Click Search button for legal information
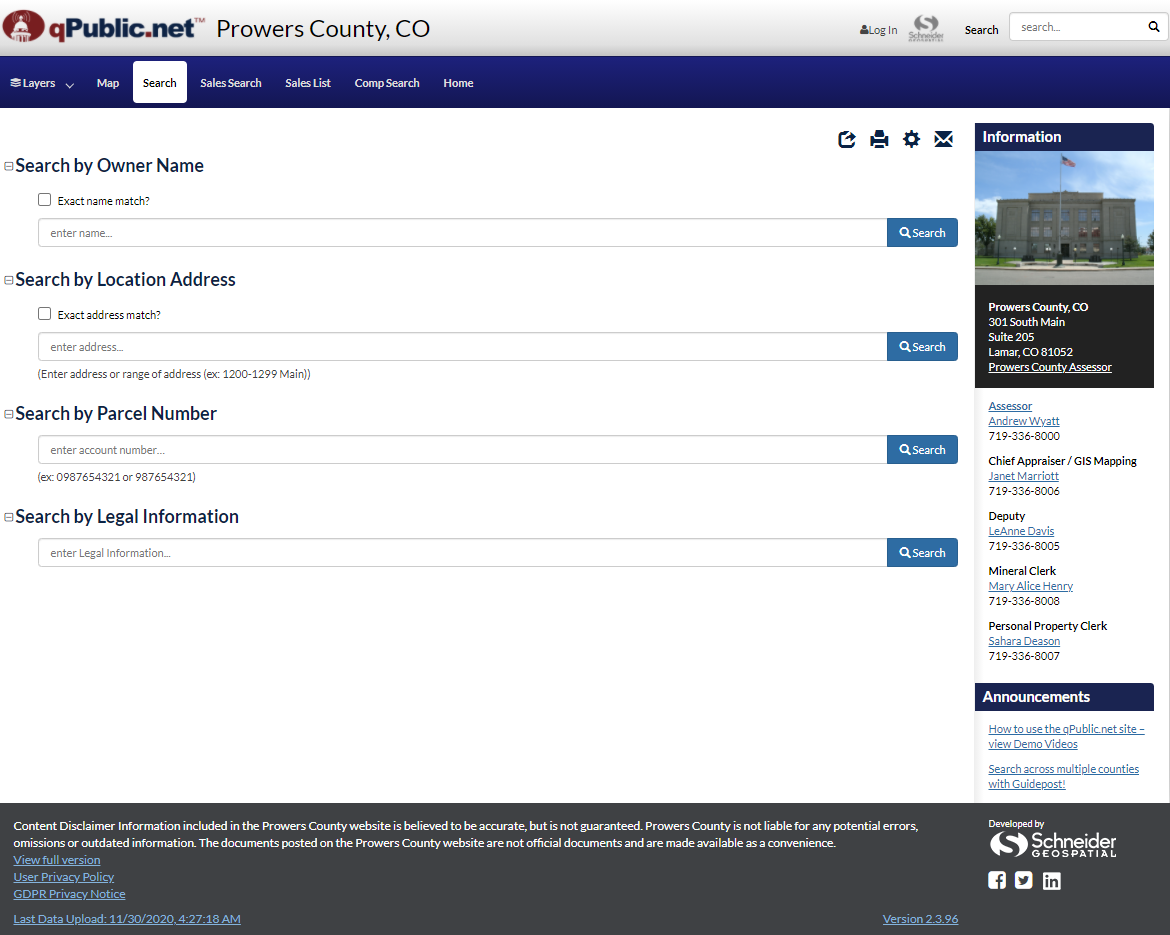 (x=922, y=553)
